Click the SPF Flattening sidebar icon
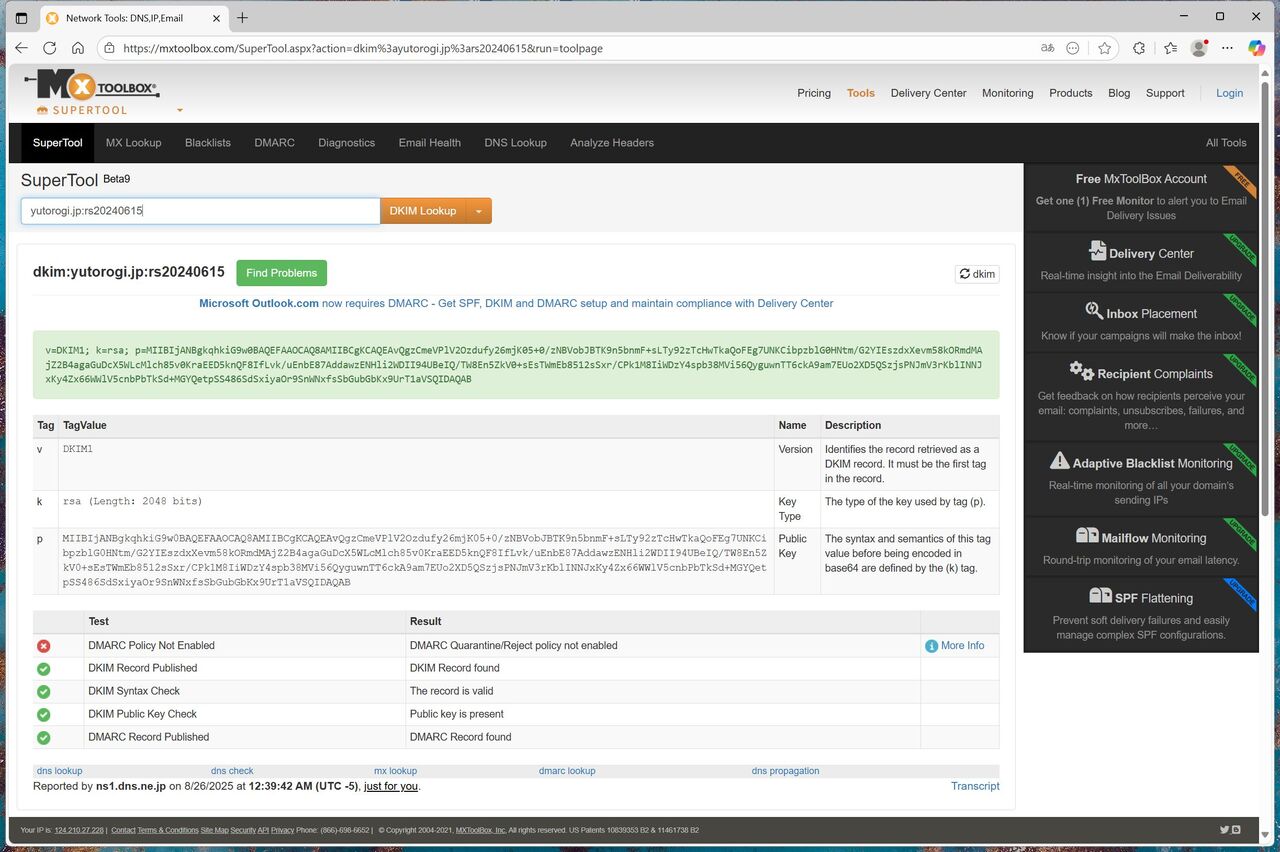 [x=1100, y=596]
